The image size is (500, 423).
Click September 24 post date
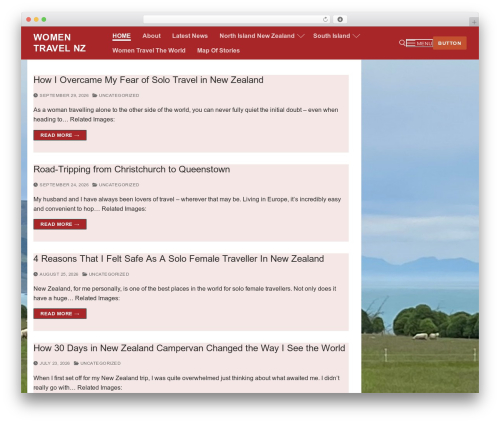[x=64, y=185]
